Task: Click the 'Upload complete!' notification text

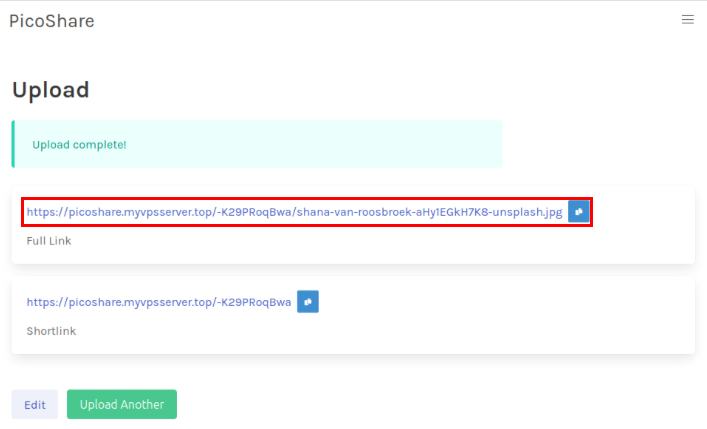Action: click(x=79, y=145)
